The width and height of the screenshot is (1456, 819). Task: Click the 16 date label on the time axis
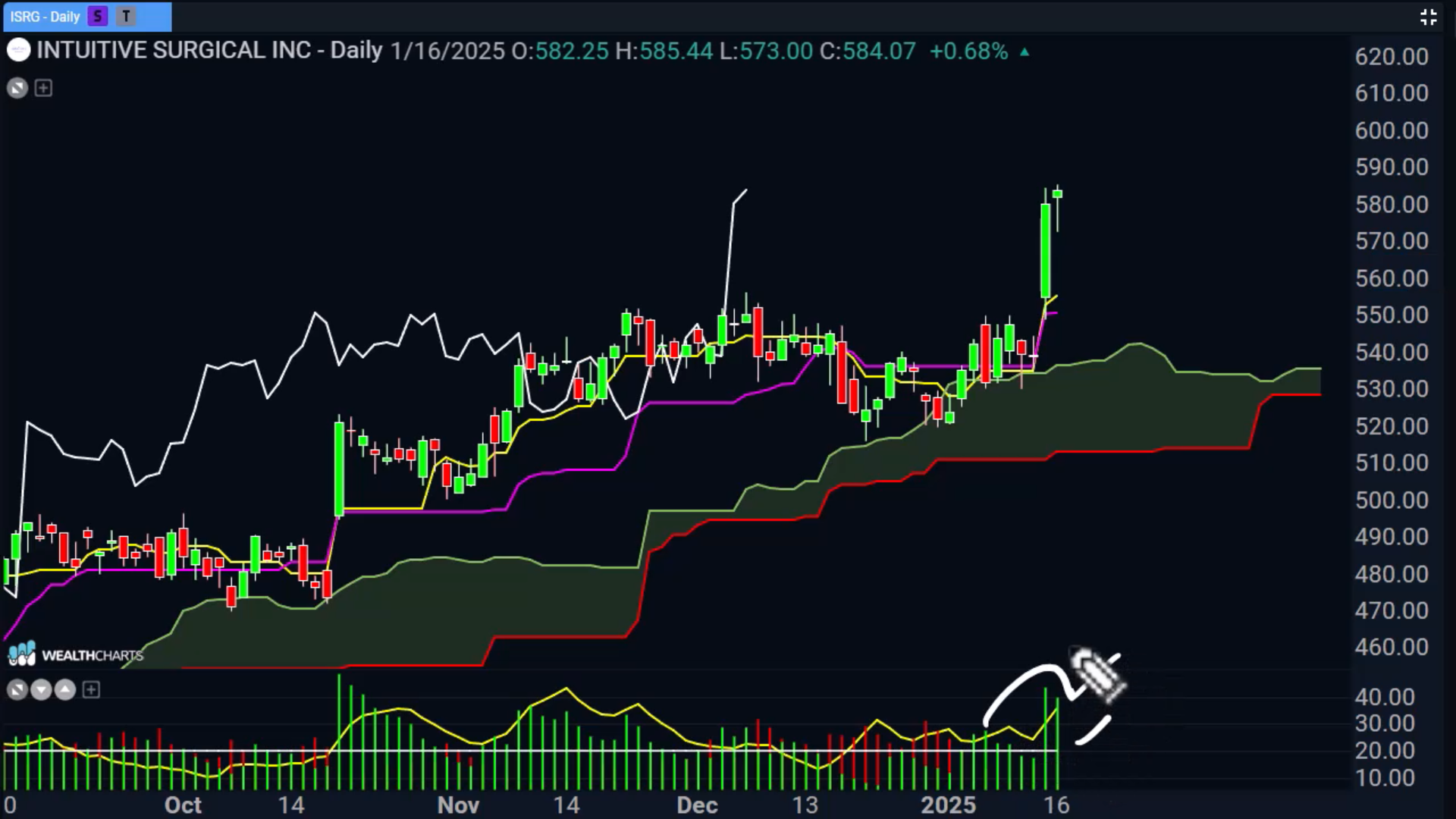[x=1056, y=805]
